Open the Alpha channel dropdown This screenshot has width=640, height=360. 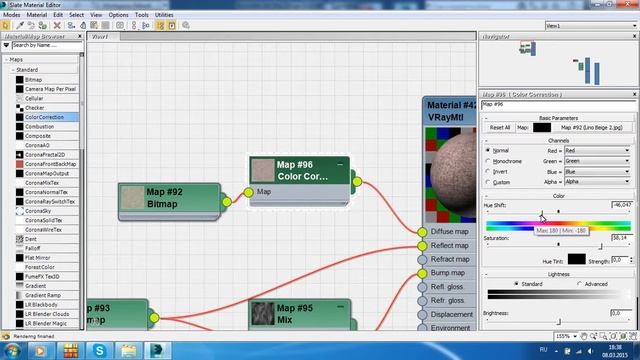pyautogui.click(x=598, y=182)
